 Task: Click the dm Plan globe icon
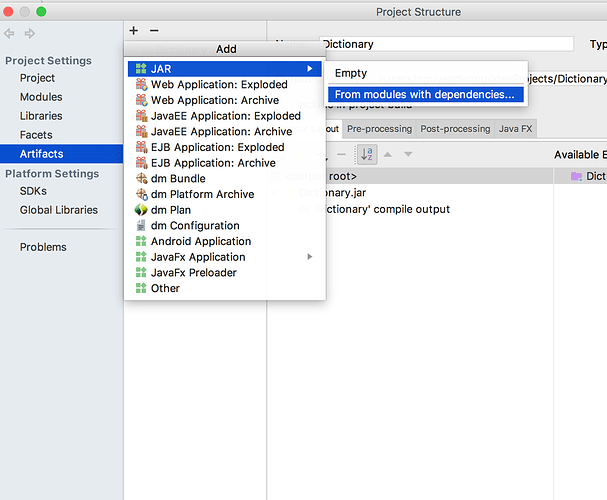[142, 210]
